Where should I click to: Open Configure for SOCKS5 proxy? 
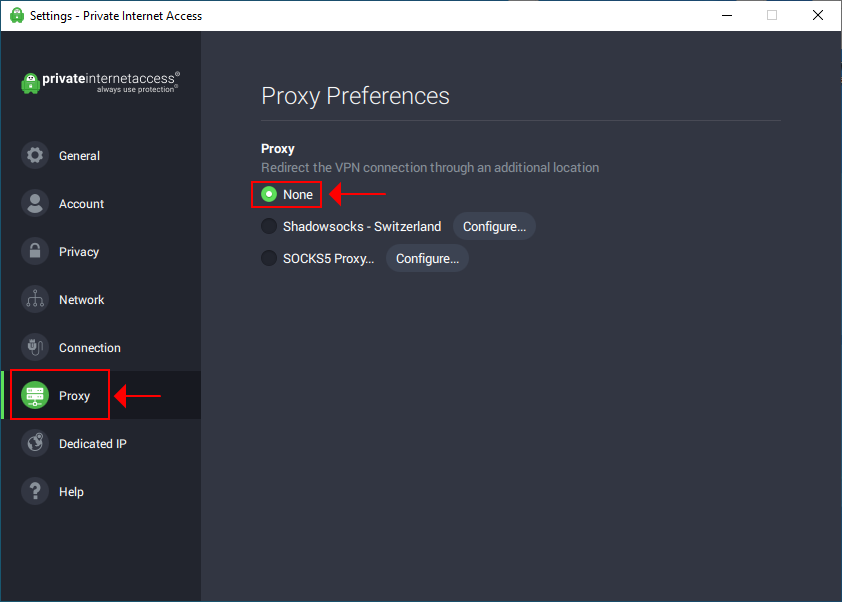coord(427,259)
